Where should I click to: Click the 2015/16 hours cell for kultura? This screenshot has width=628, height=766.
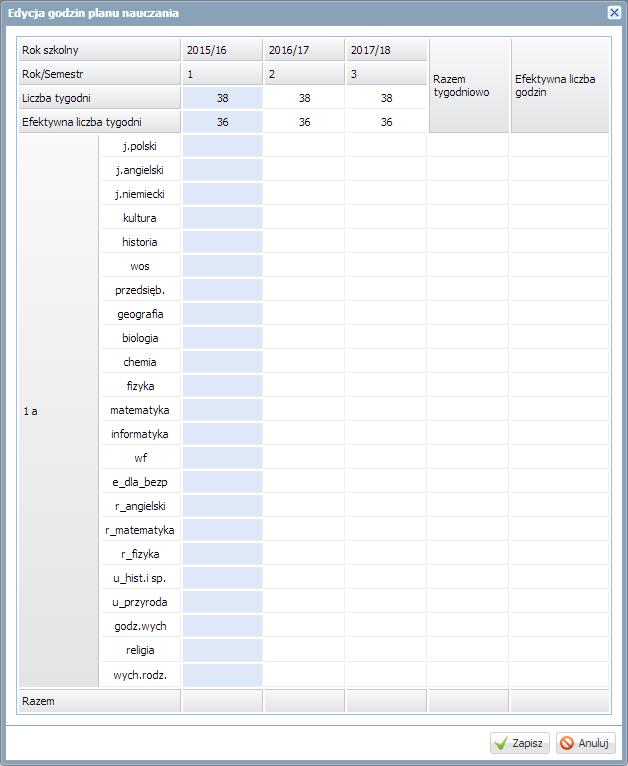(222, 217)
